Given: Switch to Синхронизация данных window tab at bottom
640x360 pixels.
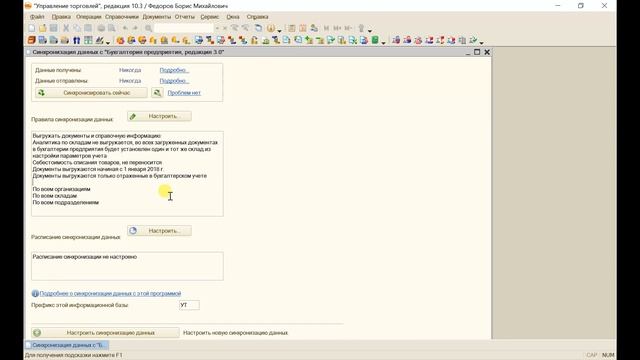Looking at the screenshot, I should [x=67, y=345].
